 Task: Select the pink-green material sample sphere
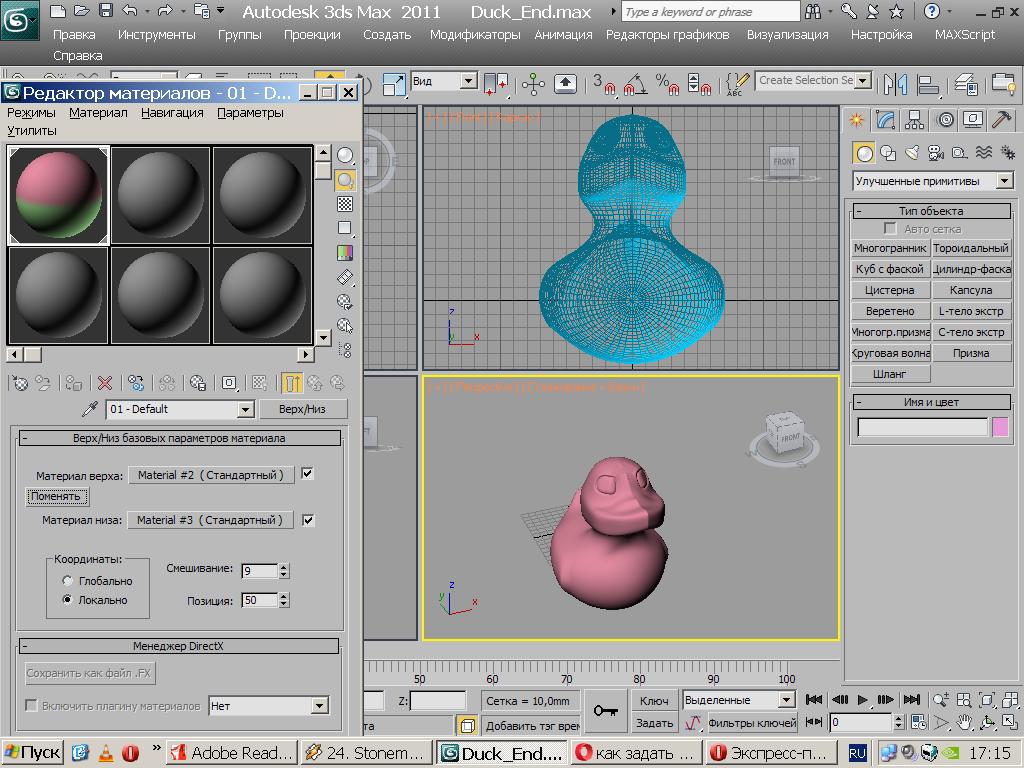click(x=59, y=195)
